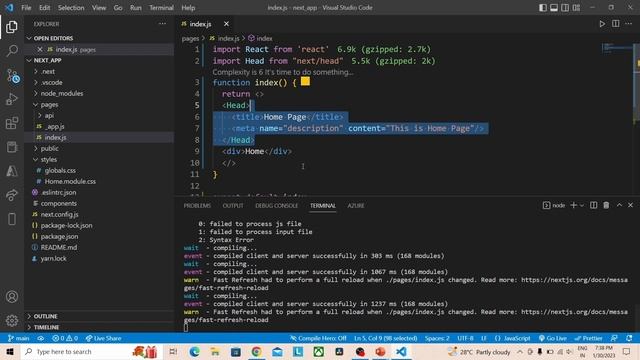Collapse the pages folder
Screen dimensions: 640x360
[49, 104]
